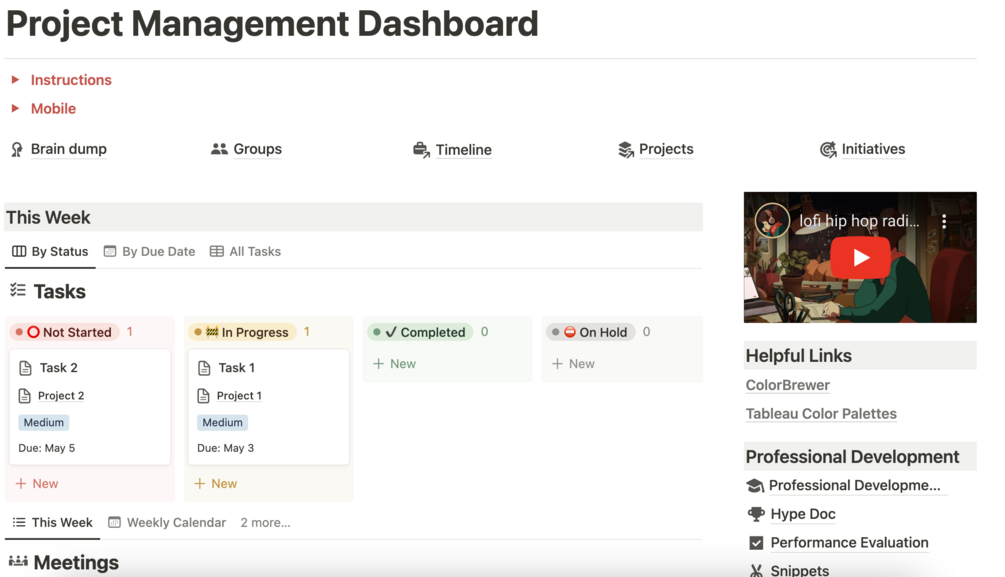Click the Professional Development graduation cap icon
Image resolution: width=1005 pixels, height=577 pixels.
755,486
